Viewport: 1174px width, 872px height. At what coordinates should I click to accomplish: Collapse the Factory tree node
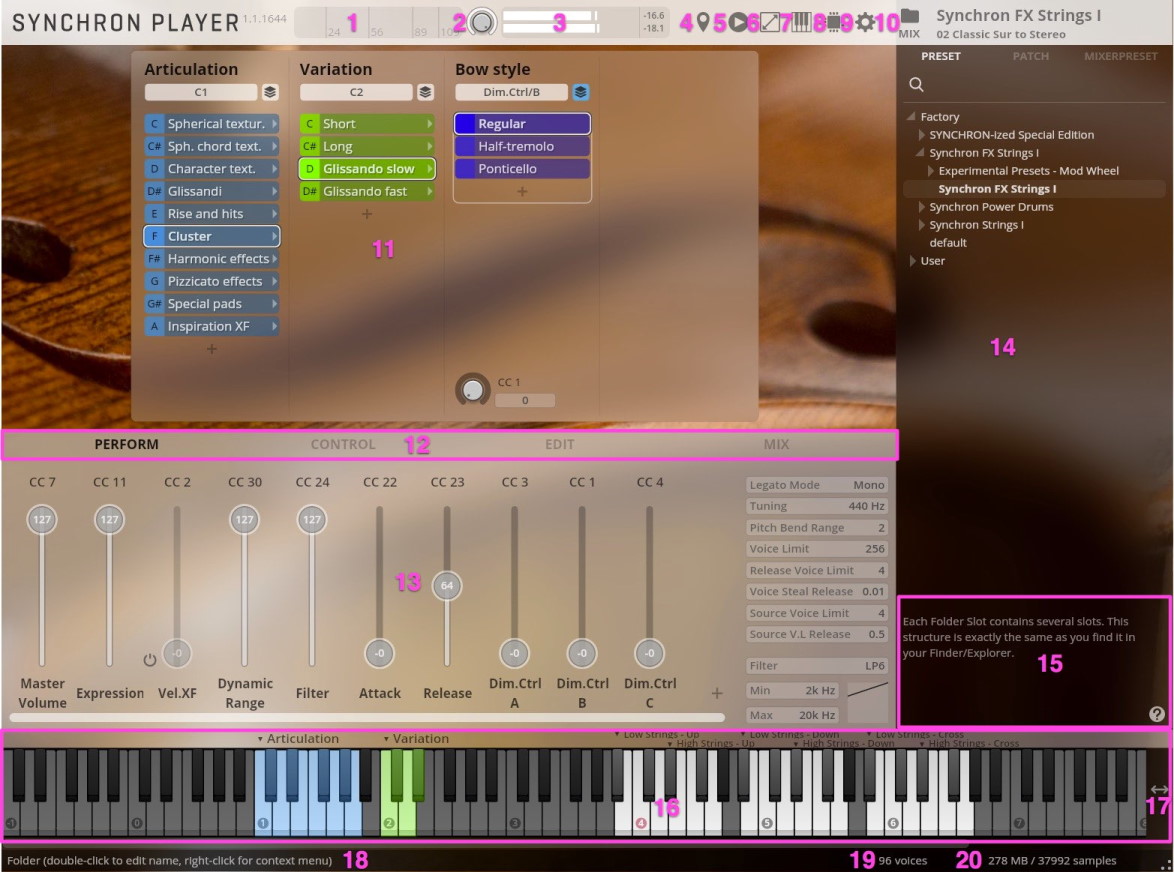point(910,117)
